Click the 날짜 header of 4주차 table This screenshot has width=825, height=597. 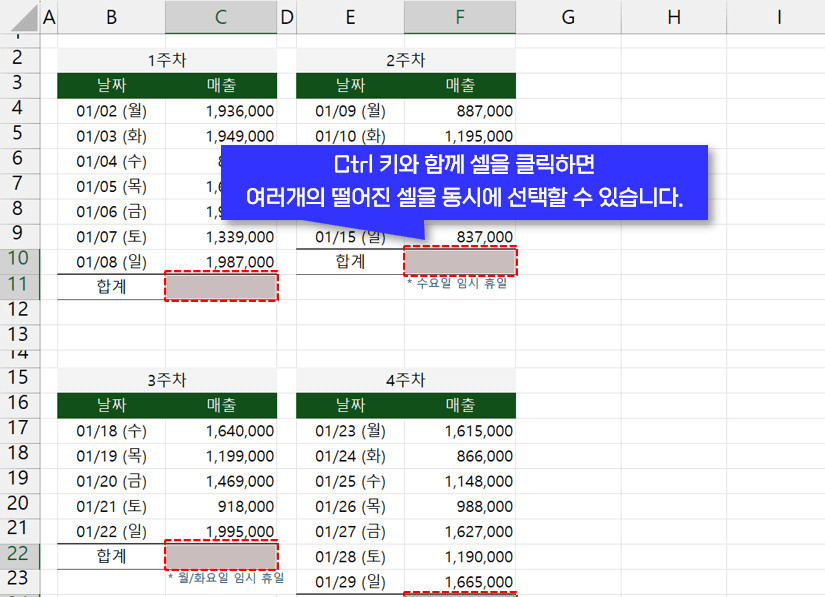point(350,405)
